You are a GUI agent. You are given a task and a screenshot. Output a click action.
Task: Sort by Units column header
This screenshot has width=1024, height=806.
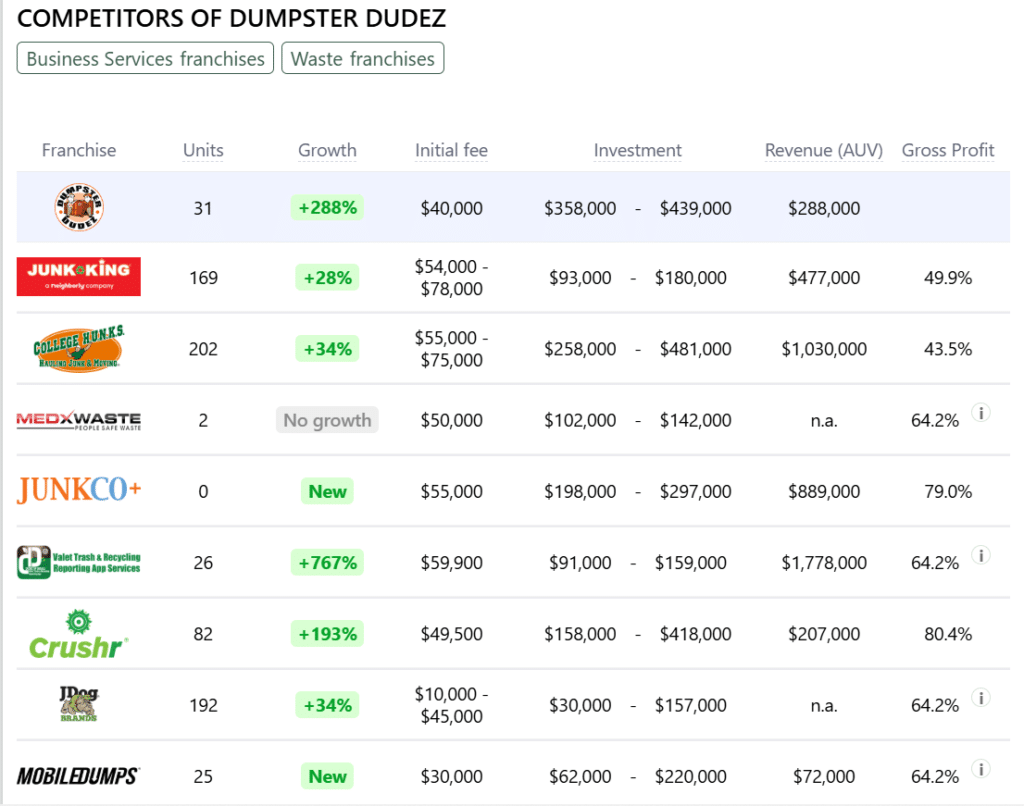point(203,150)
